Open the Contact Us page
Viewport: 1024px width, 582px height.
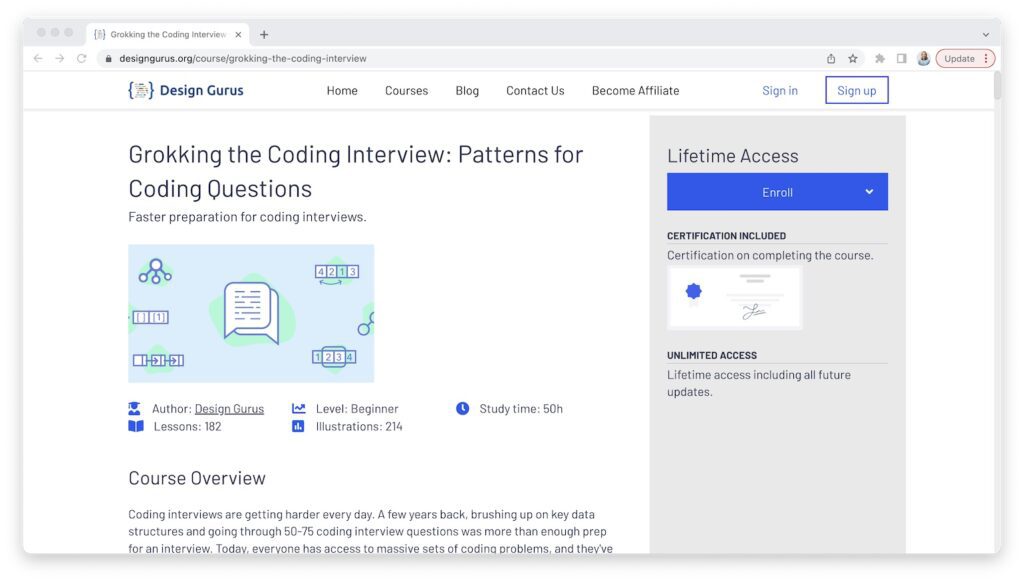click(x=535, y=90)
